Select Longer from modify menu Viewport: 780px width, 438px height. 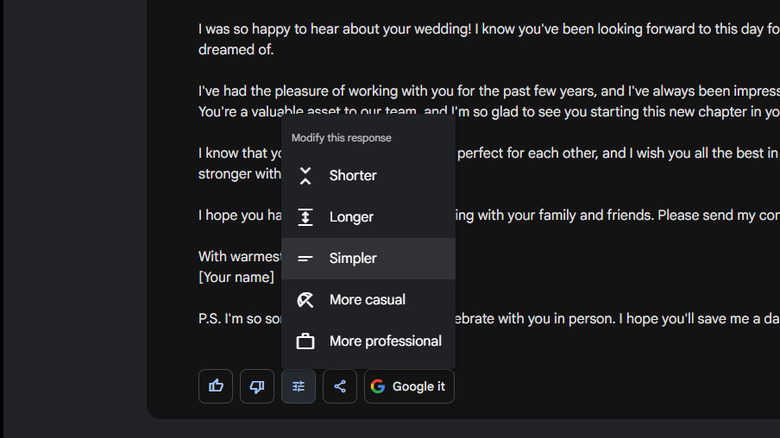point(351,217)
